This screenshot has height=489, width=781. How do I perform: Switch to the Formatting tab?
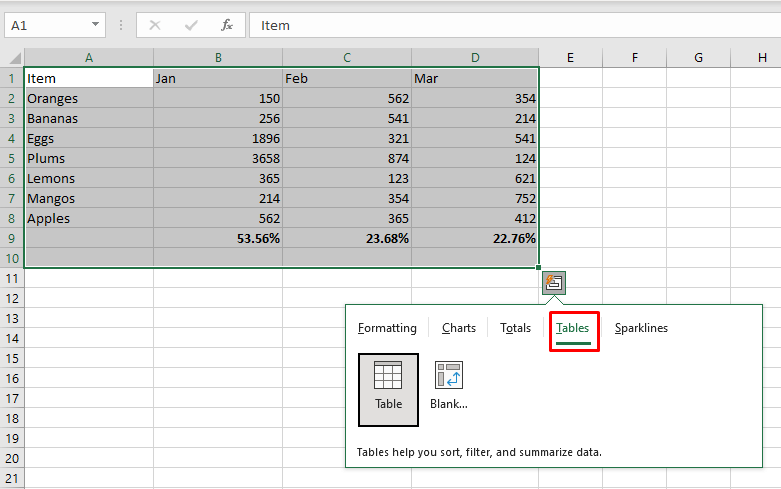[387, 328]
